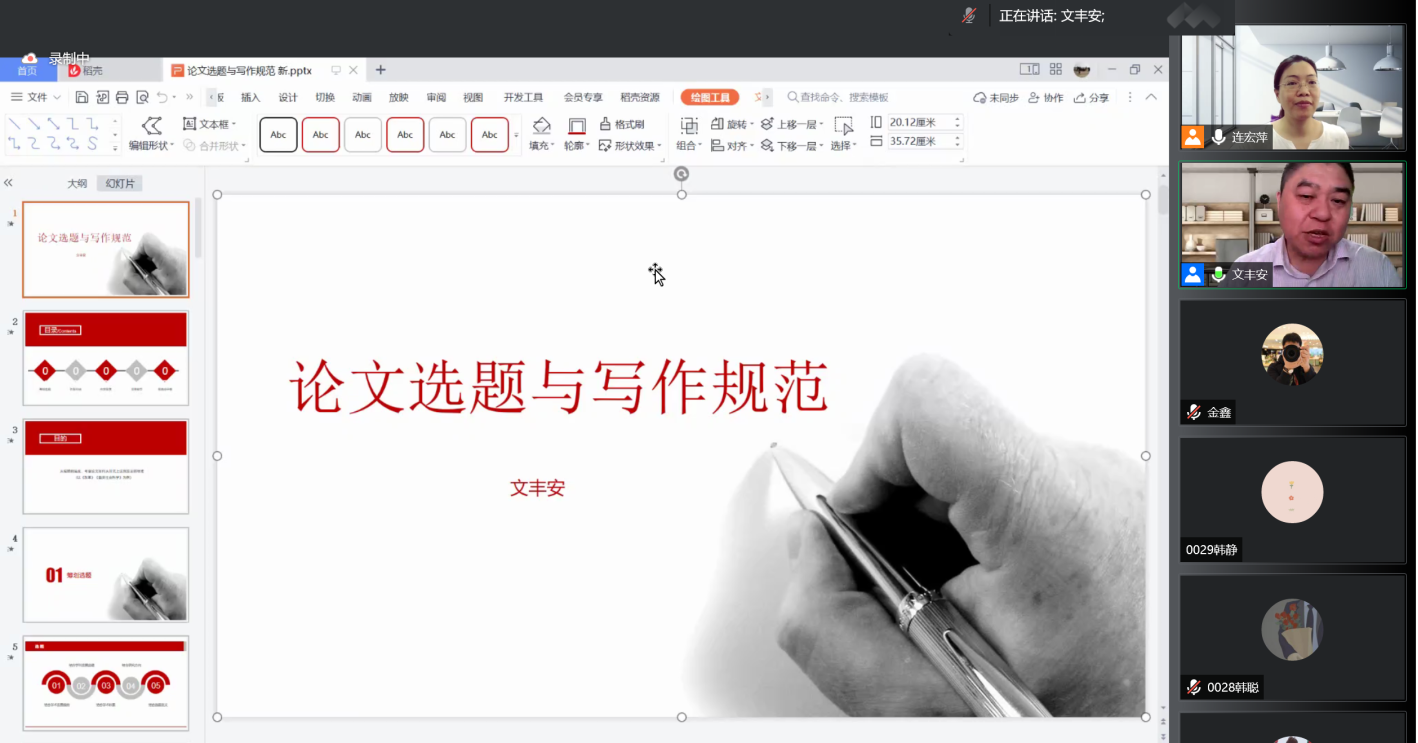Select the straight line shape in gallery
Screen dimensions: 1418x743
tap(15, 124)
